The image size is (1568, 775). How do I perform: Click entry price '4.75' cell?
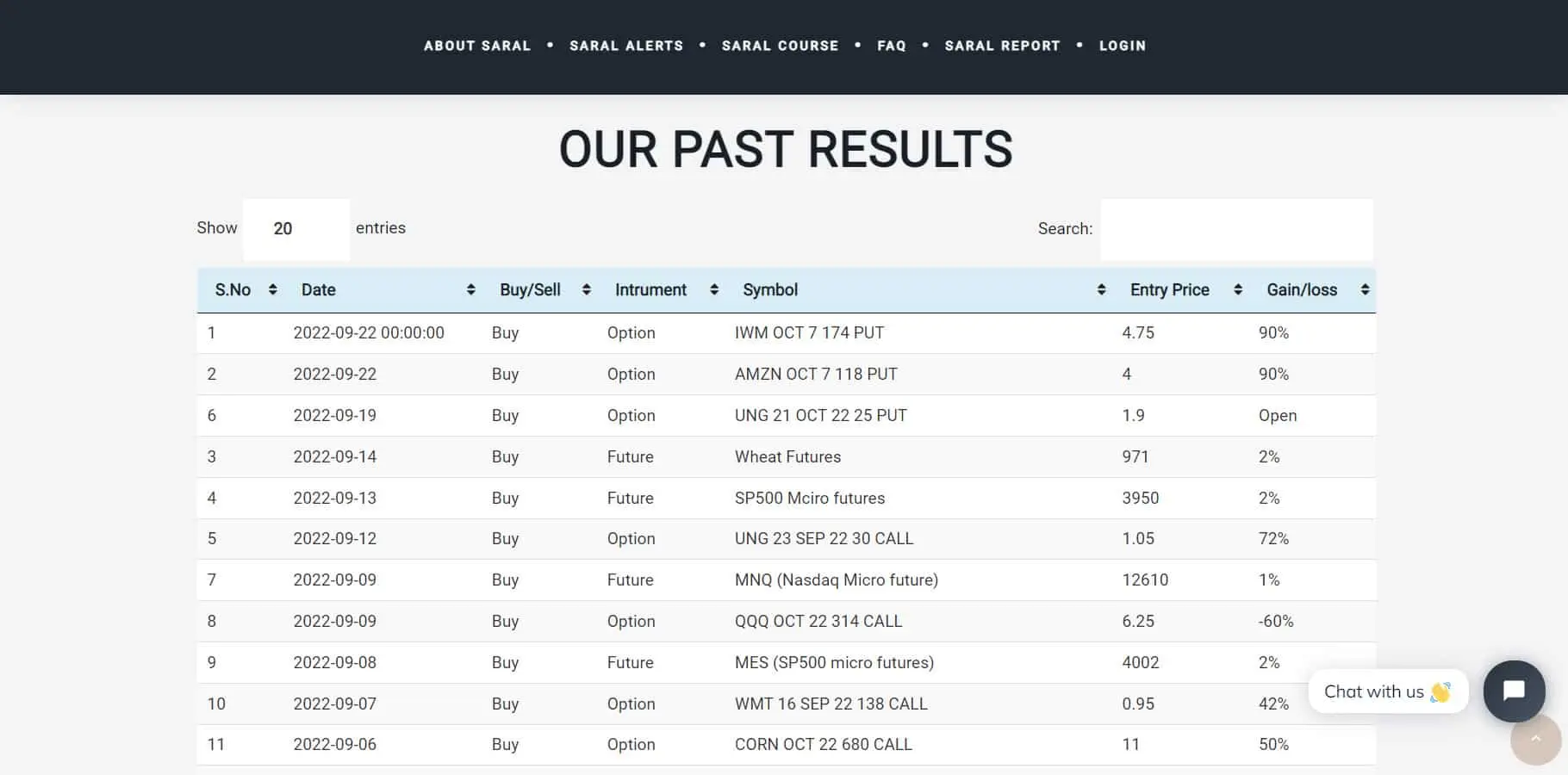(1138, 333)
